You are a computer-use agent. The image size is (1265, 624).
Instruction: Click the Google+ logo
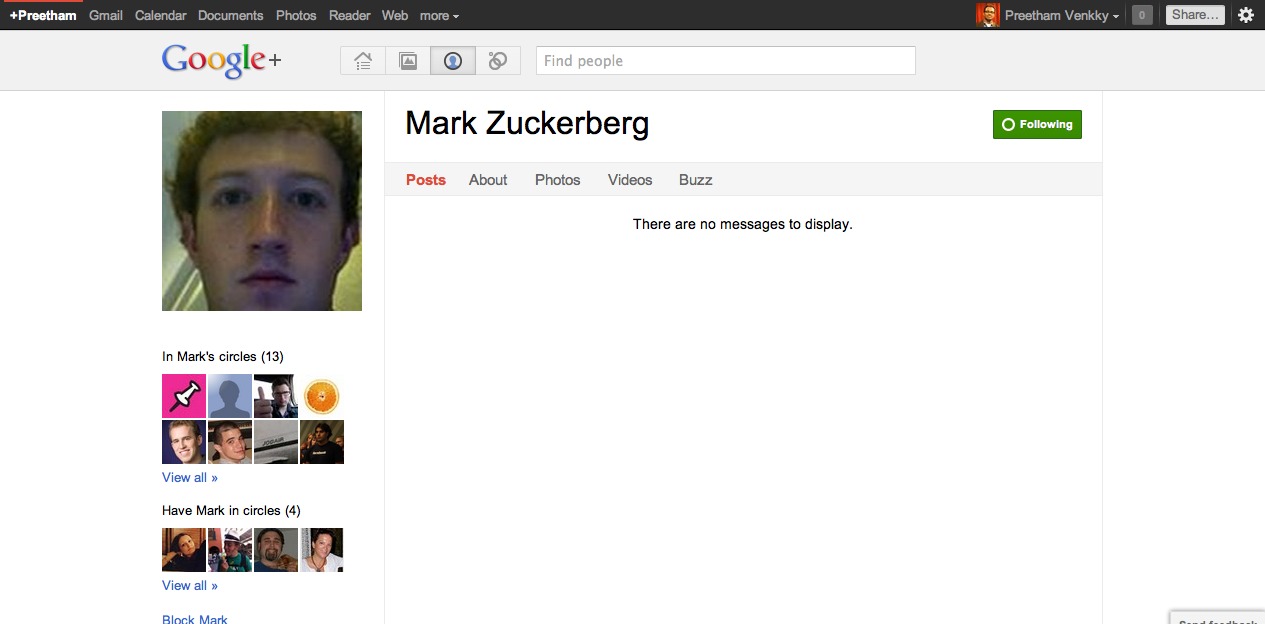point(221,61)
